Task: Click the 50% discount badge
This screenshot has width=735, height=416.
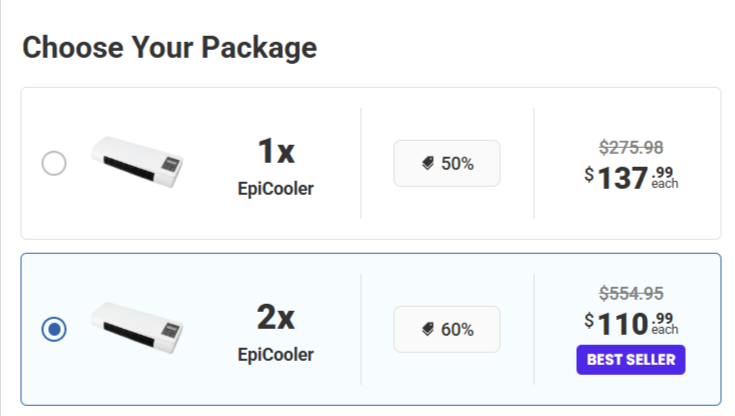Action: coord(447,163)
